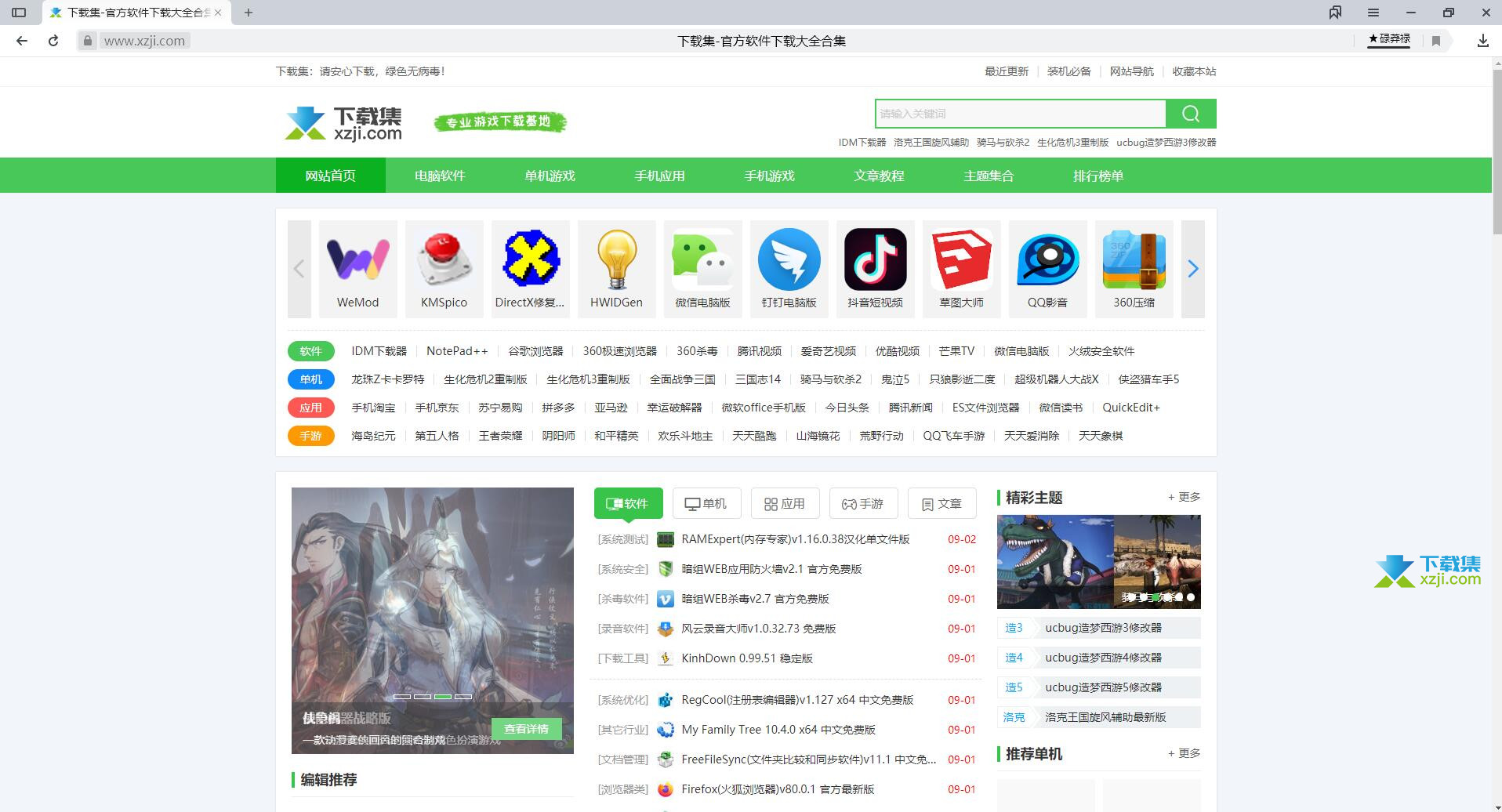This screenshot has width=1502, height=812.
Task: Select the third banner slide indicator
Action: tap(443, 696)
